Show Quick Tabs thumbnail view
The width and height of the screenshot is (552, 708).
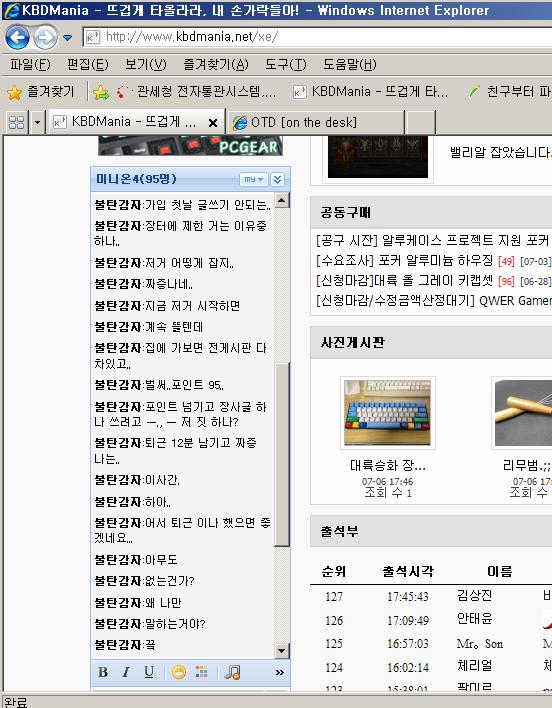pyautogui.click(x=17, y=122)
